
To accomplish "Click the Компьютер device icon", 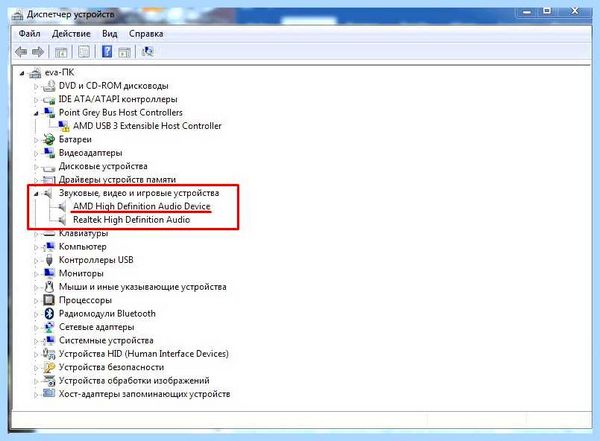I will (x=49, y=247).
